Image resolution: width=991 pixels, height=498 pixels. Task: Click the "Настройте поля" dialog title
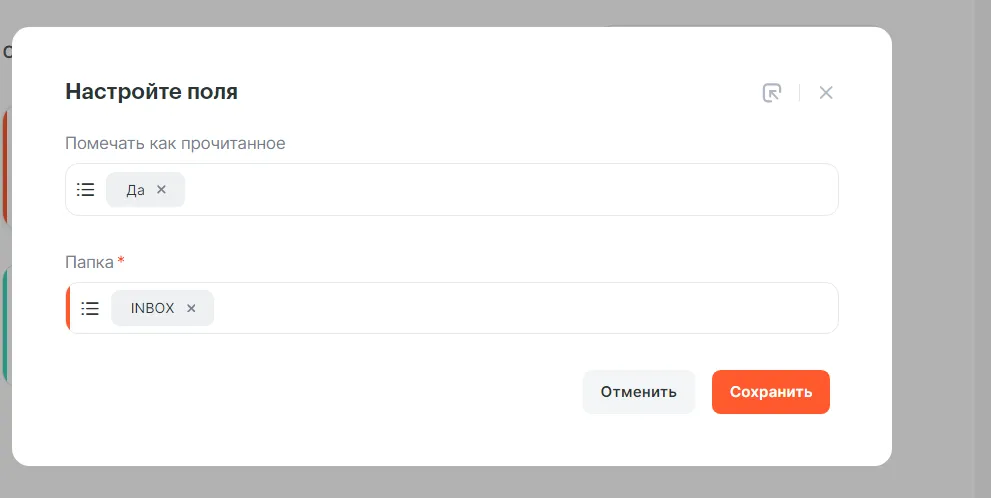pos(151,92)
